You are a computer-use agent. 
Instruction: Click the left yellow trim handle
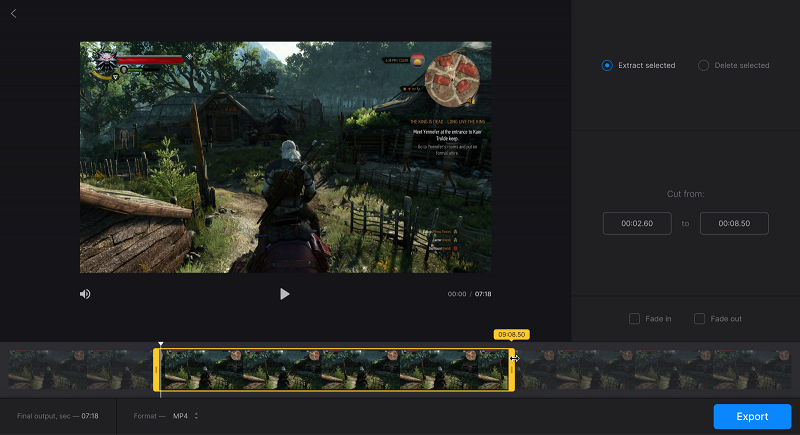pyautogui.click(x=156, y=370)
